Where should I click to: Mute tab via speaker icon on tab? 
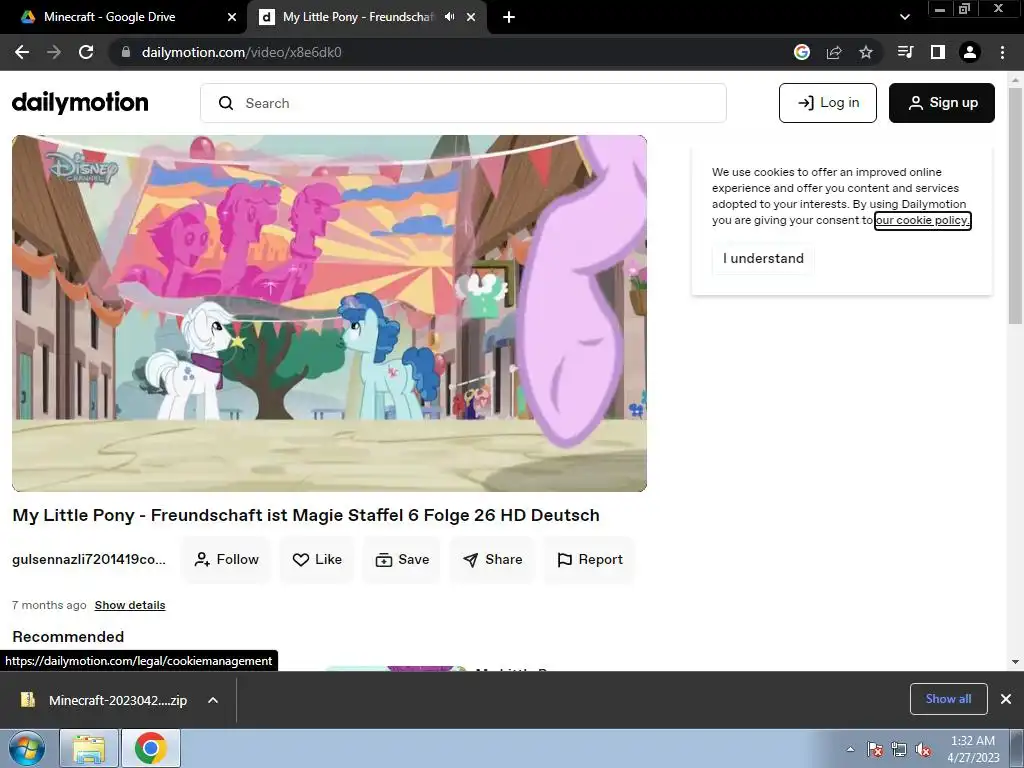(x=449, y=17)
